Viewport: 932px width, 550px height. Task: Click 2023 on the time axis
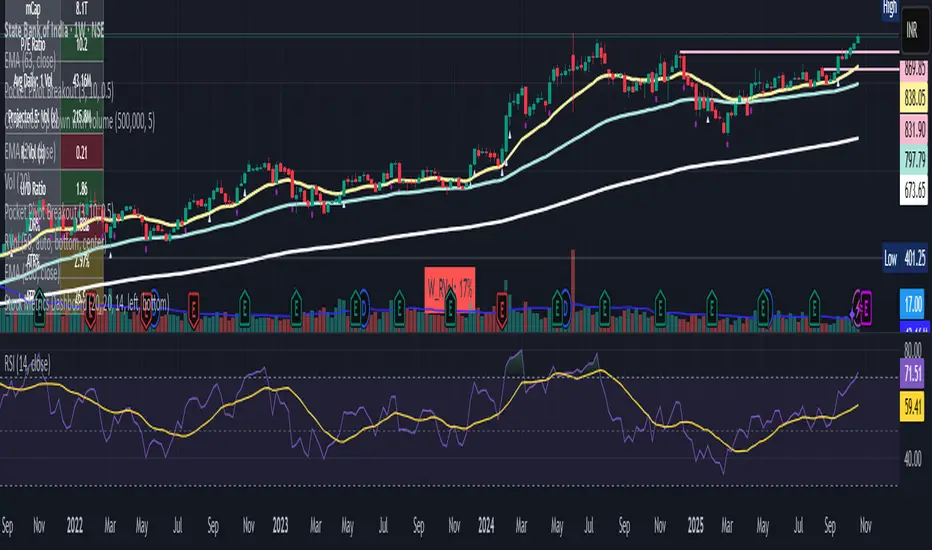tap(280, 526)
